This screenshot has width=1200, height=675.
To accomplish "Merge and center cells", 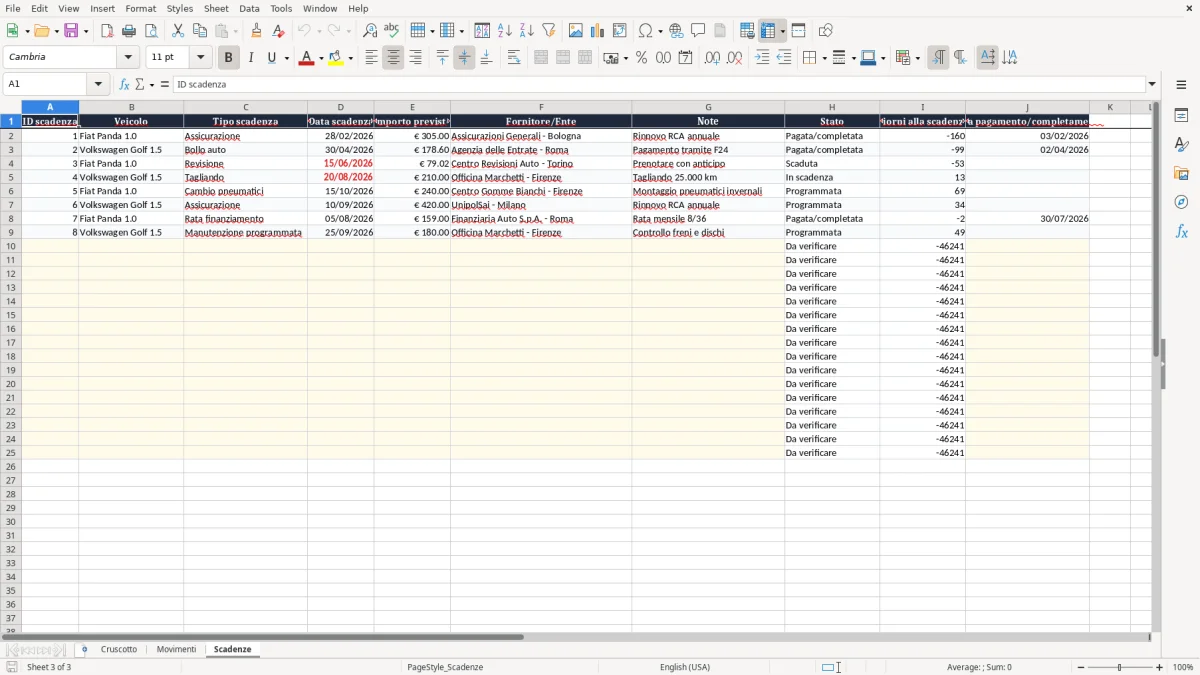I will pyautogui.click(x=541, y=58).
